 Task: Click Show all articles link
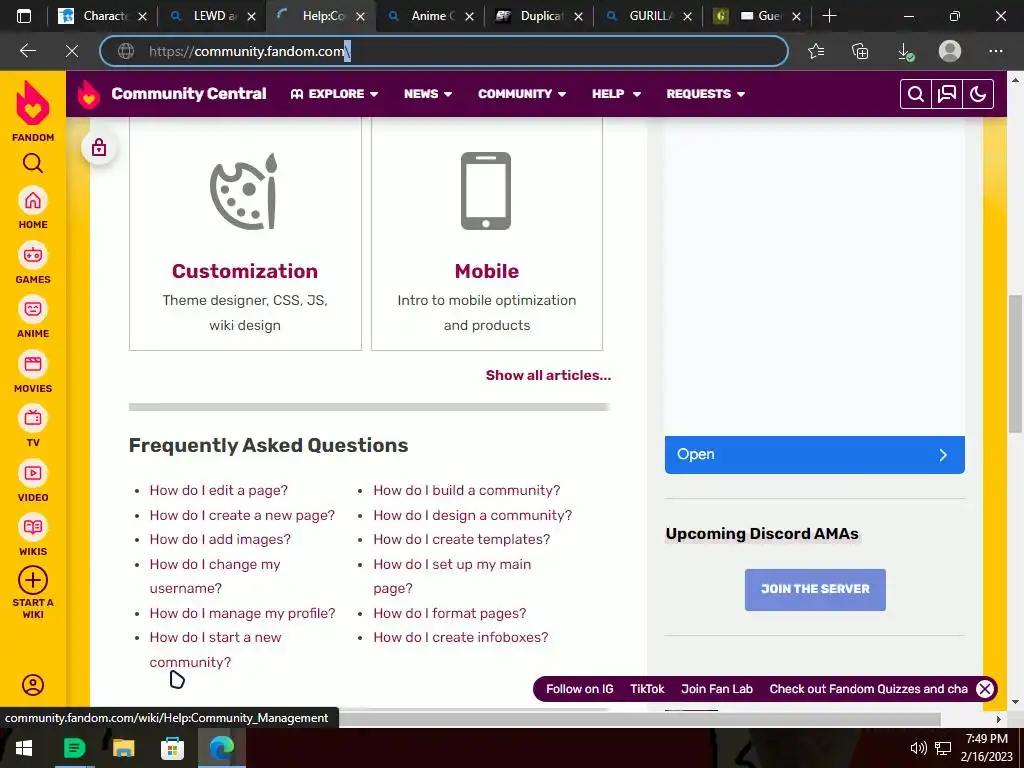(549, 376)
